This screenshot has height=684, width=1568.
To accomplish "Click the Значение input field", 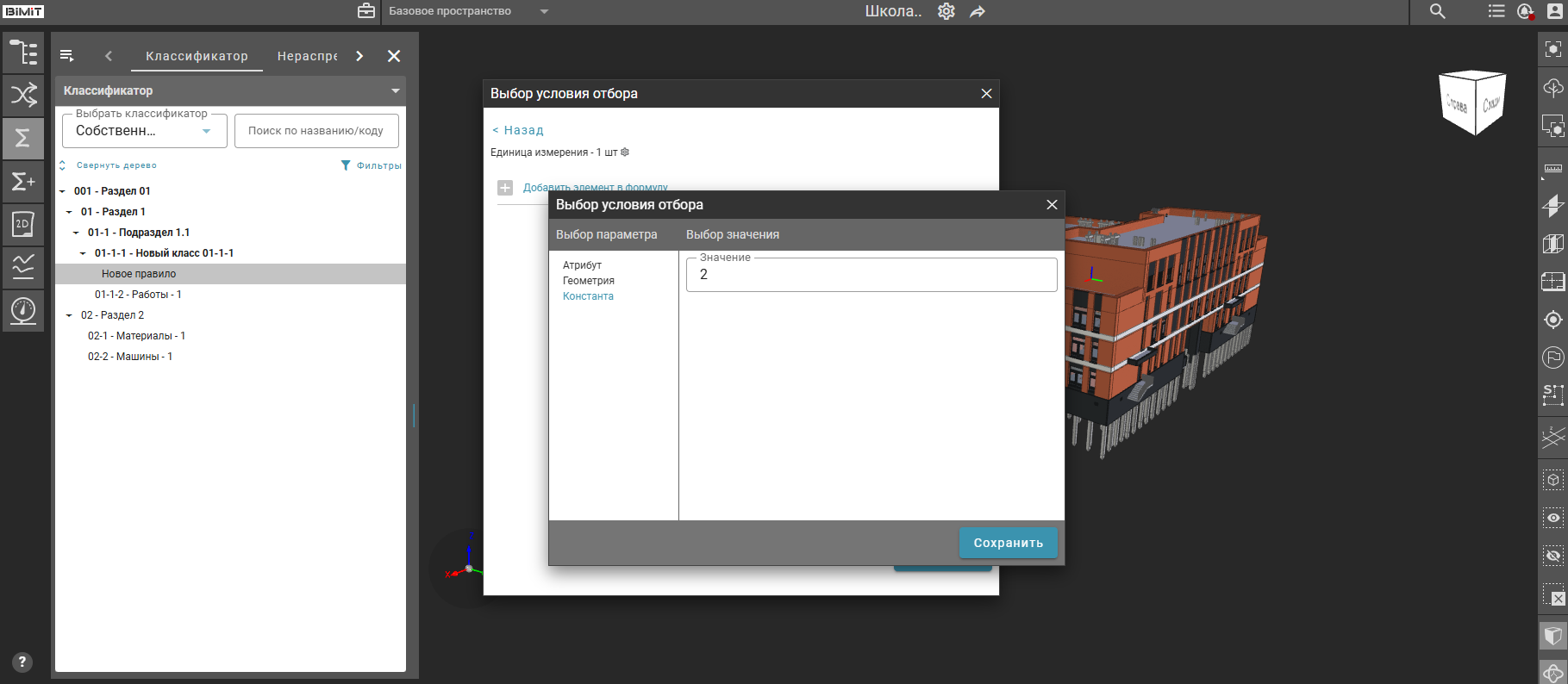I will click(871, 275).
